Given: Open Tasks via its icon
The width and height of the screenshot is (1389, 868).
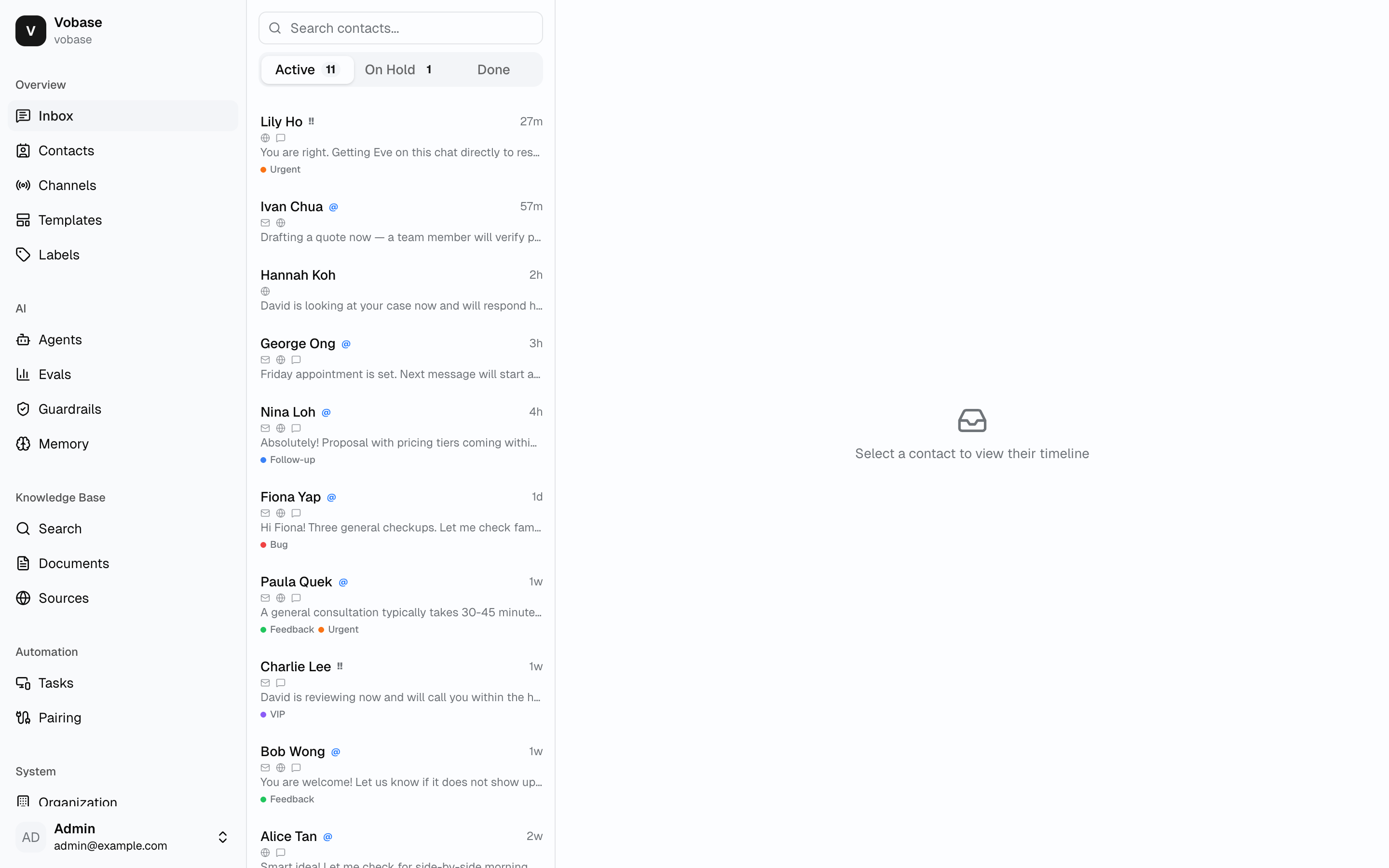Looking at the screenshot, I should pyautogui.click(x=23, y=683).
